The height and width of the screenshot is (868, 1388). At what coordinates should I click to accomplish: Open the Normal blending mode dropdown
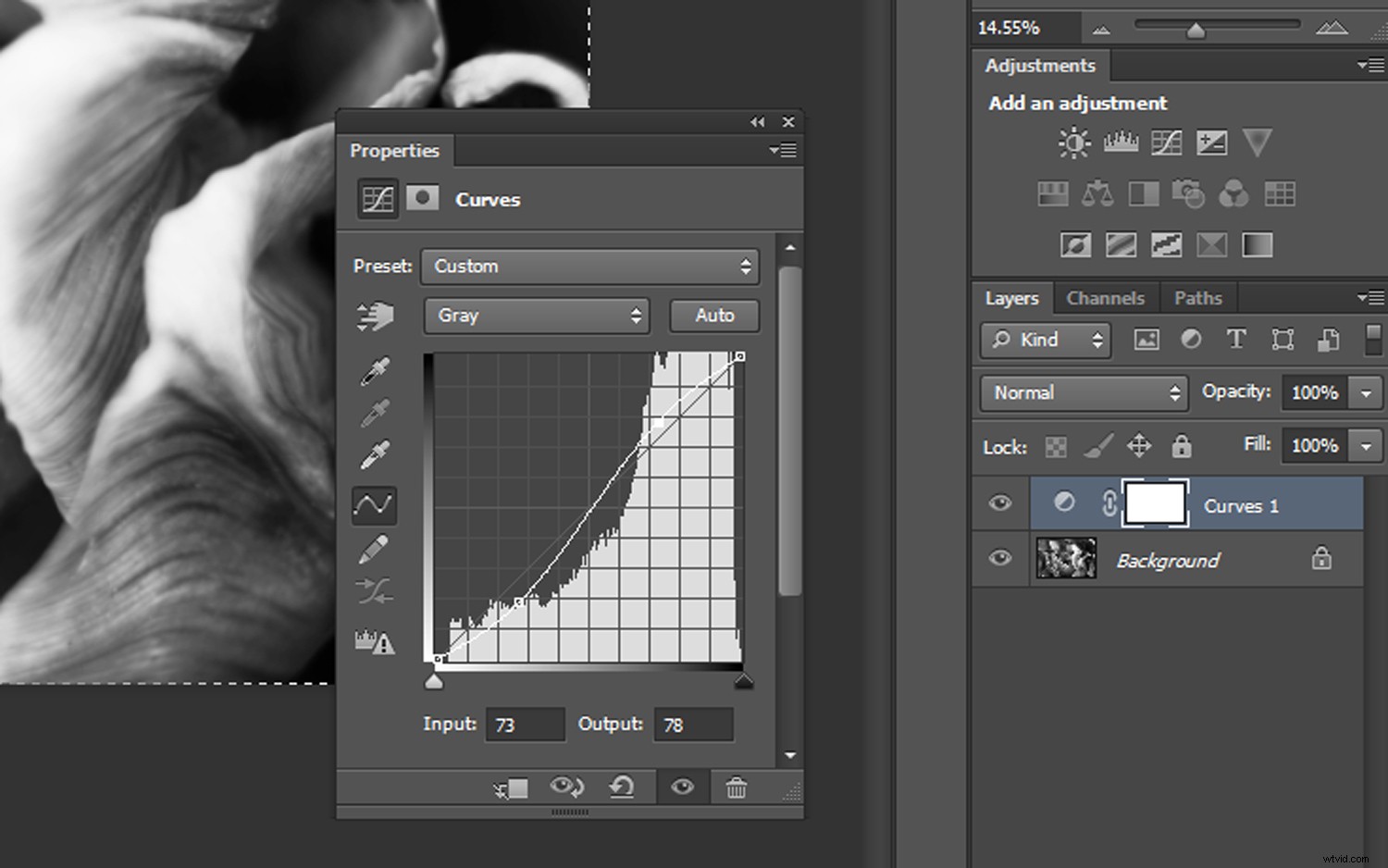(x=1082, y=392)
